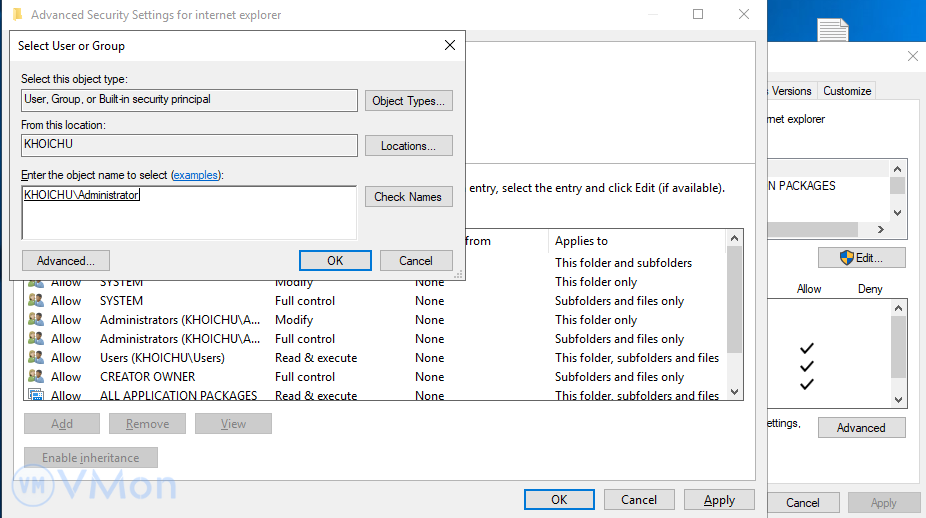Click the group icon of Users entry
Image resolution: width=926 pixels, height=518 pixels.
click(36, 358)
